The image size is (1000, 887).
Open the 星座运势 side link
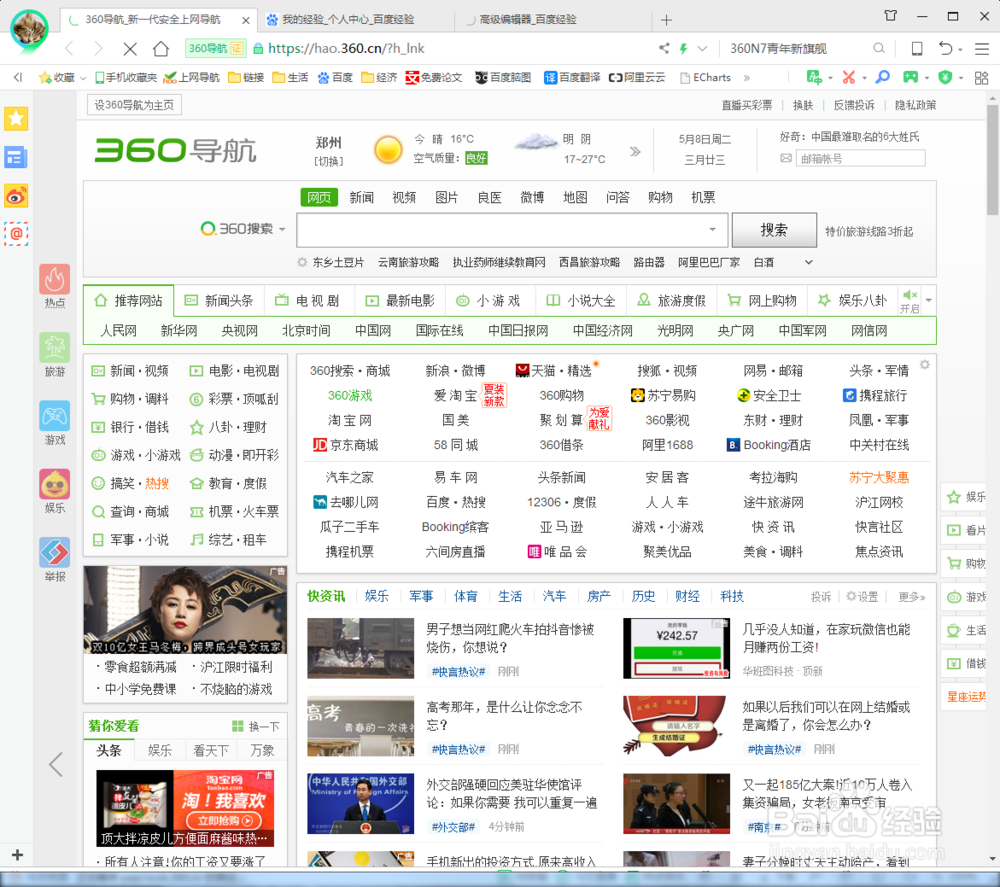coord(966,696)
